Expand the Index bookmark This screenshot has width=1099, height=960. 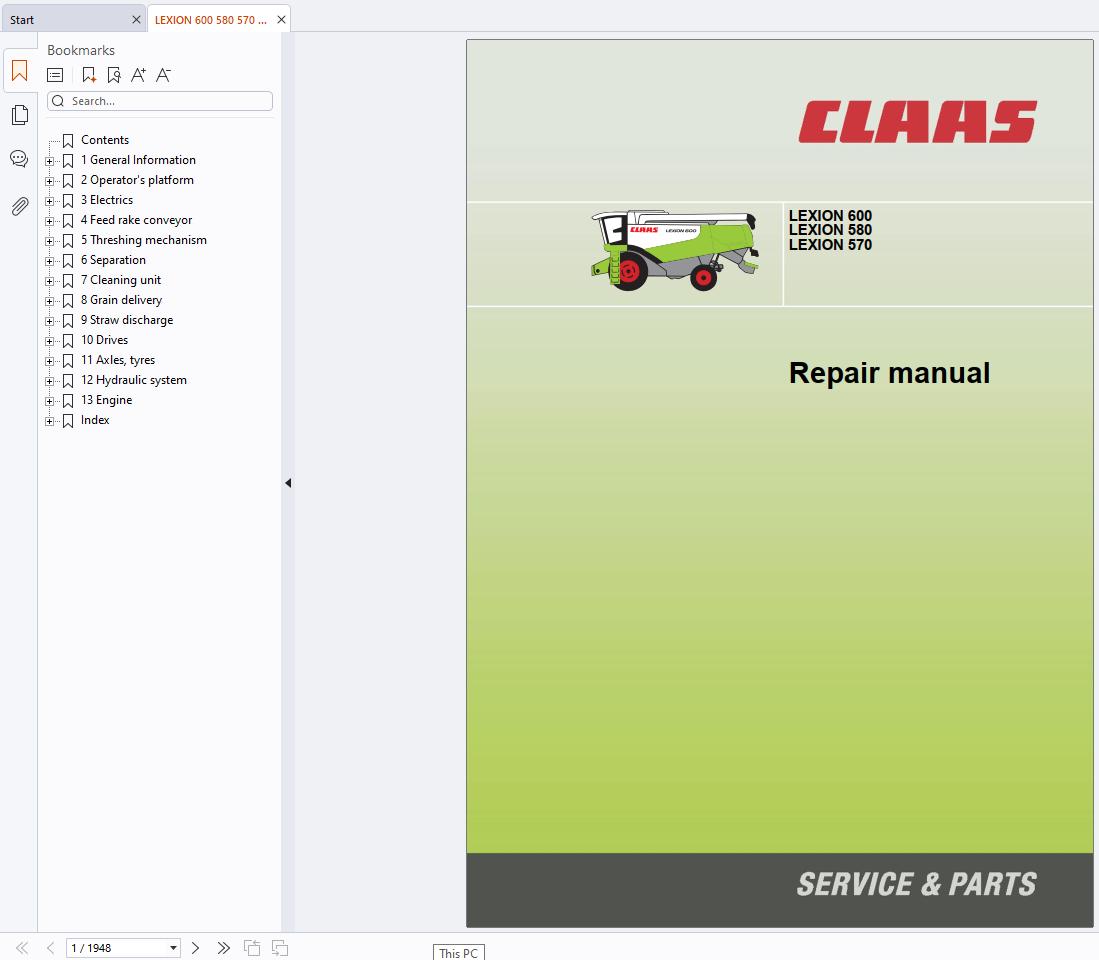(49, 421)
